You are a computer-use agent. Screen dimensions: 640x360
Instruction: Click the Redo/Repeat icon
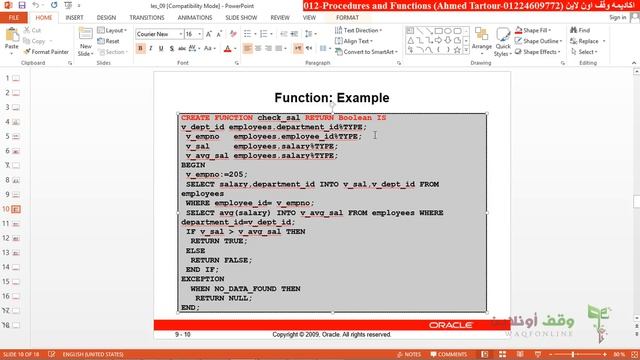click(54, 5)
